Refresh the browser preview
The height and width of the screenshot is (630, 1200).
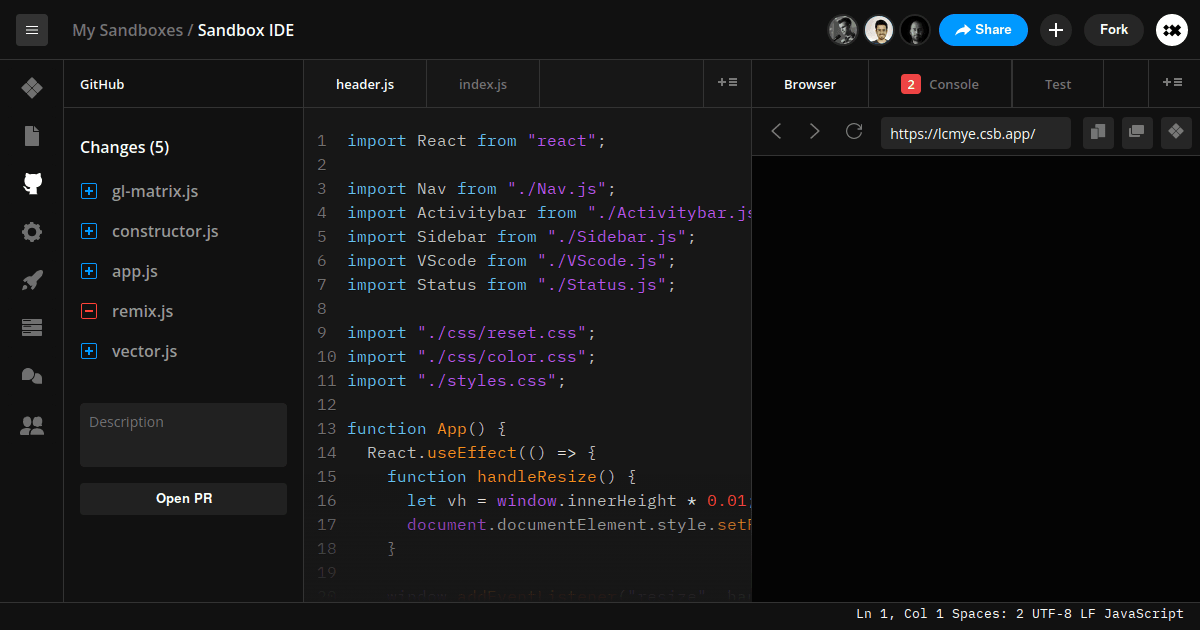[x=853, y=131]
